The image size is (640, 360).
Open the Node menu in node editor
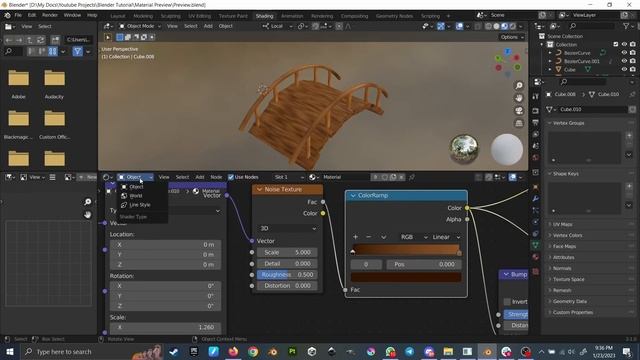216,177
